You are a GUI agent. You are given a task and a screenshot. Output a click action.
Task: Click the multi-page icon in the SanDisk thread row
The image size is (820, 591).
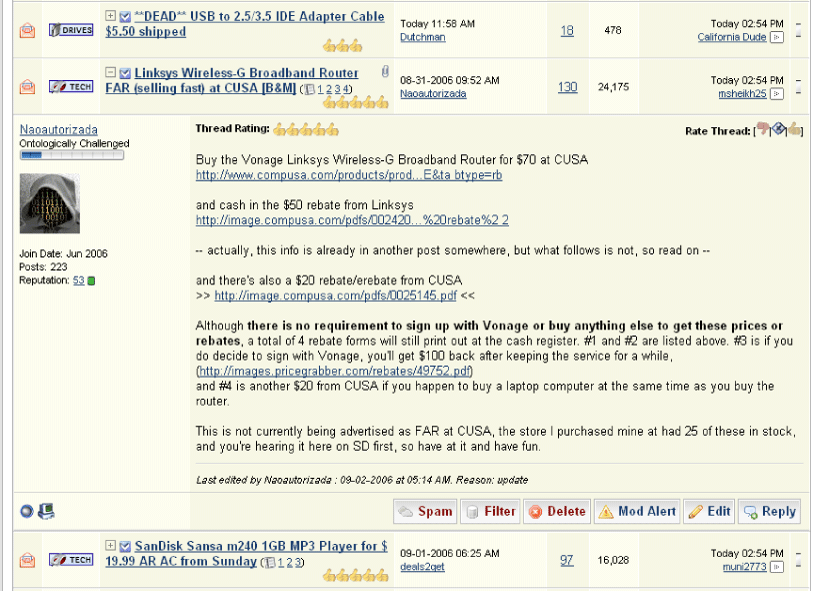[270, 563]
